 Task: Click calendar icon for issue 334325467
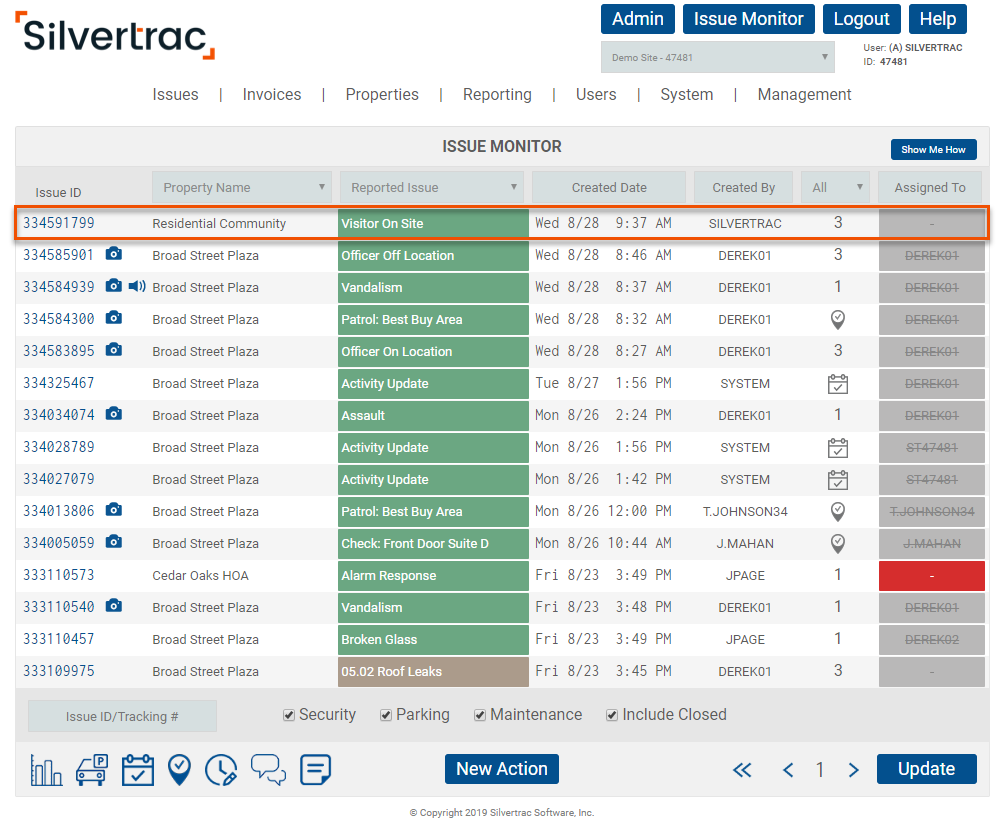point(837,383)
